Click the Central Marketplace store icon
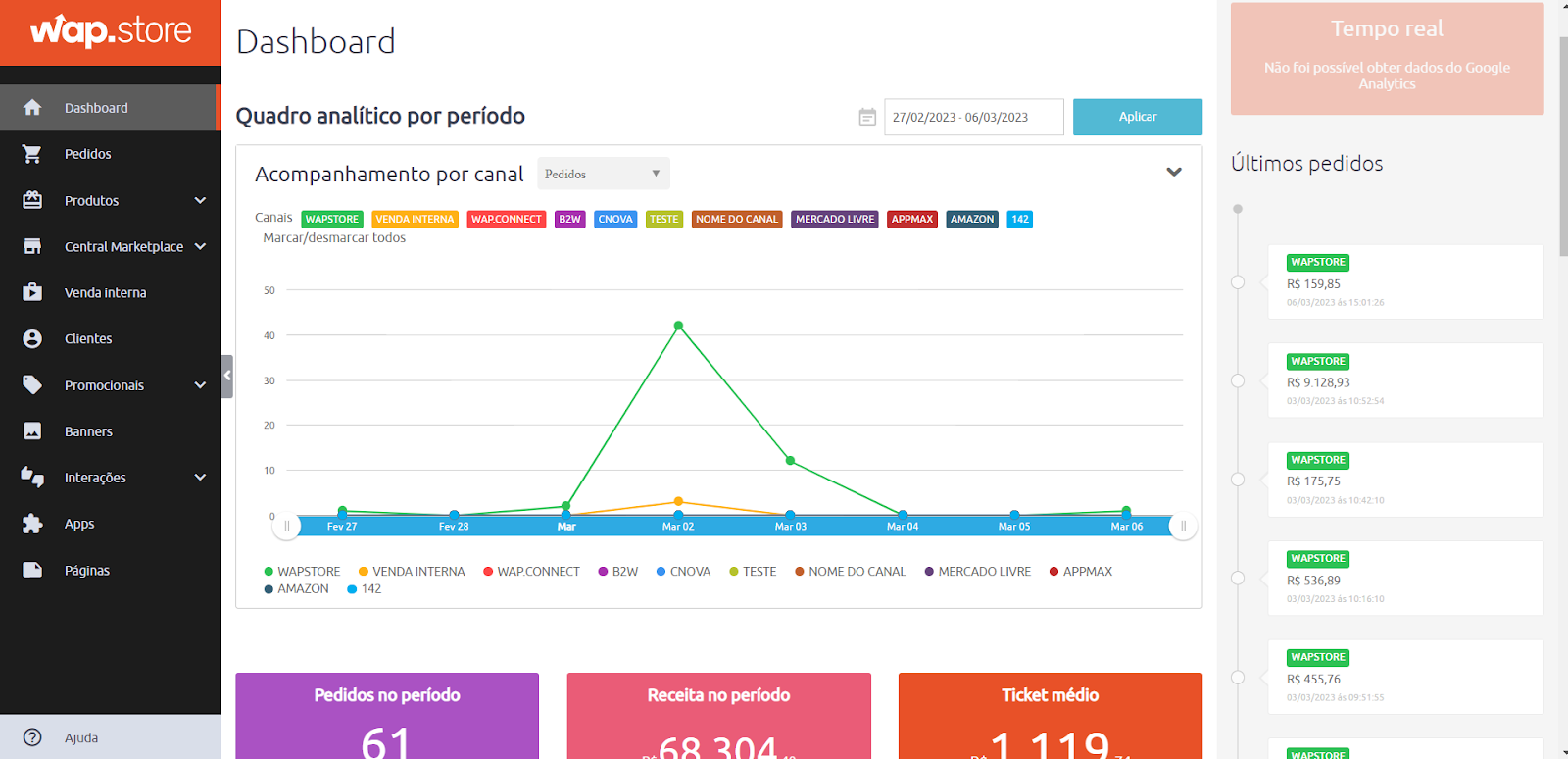The image size is (1568, 759). point(32,246)
